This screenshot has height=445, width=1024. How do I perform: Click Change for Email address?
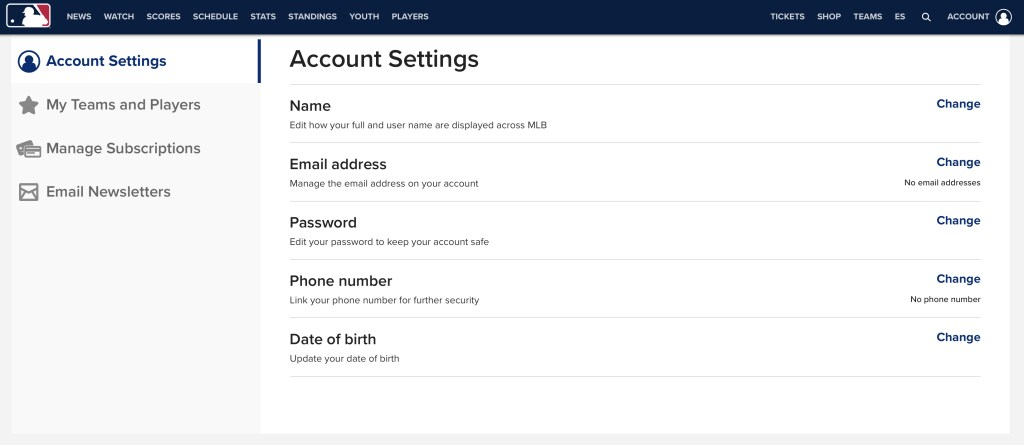click(x=958, y=162)
